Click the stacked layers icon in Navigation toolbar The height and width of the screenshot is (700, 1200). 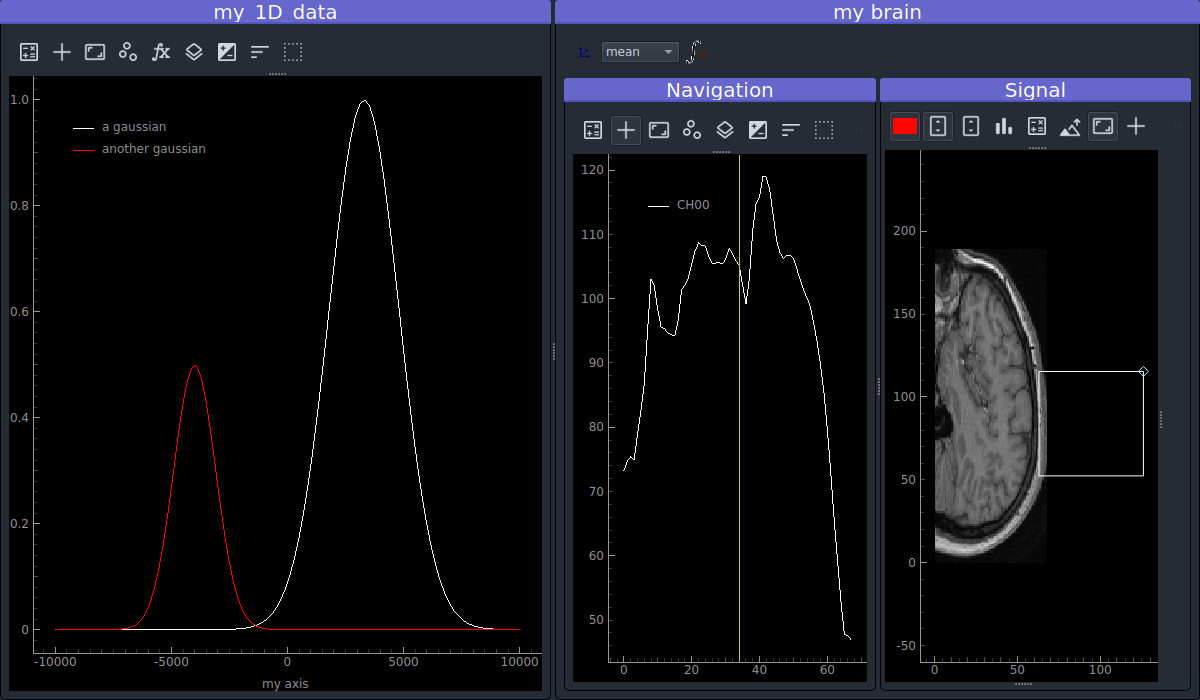click(x=725, y=130)
